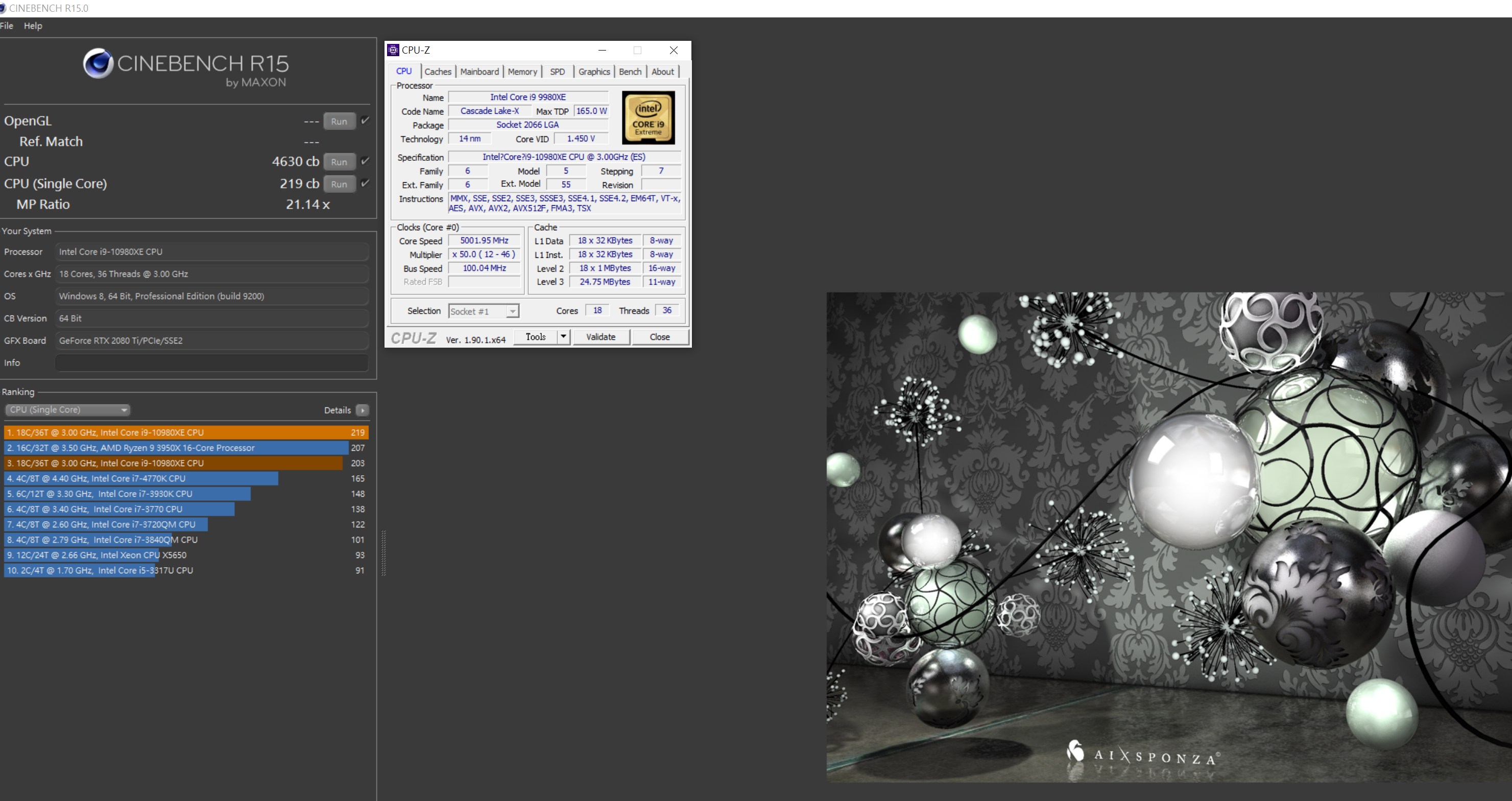Click the Info input field
The image size is (1512, 801).
point(212,362)
